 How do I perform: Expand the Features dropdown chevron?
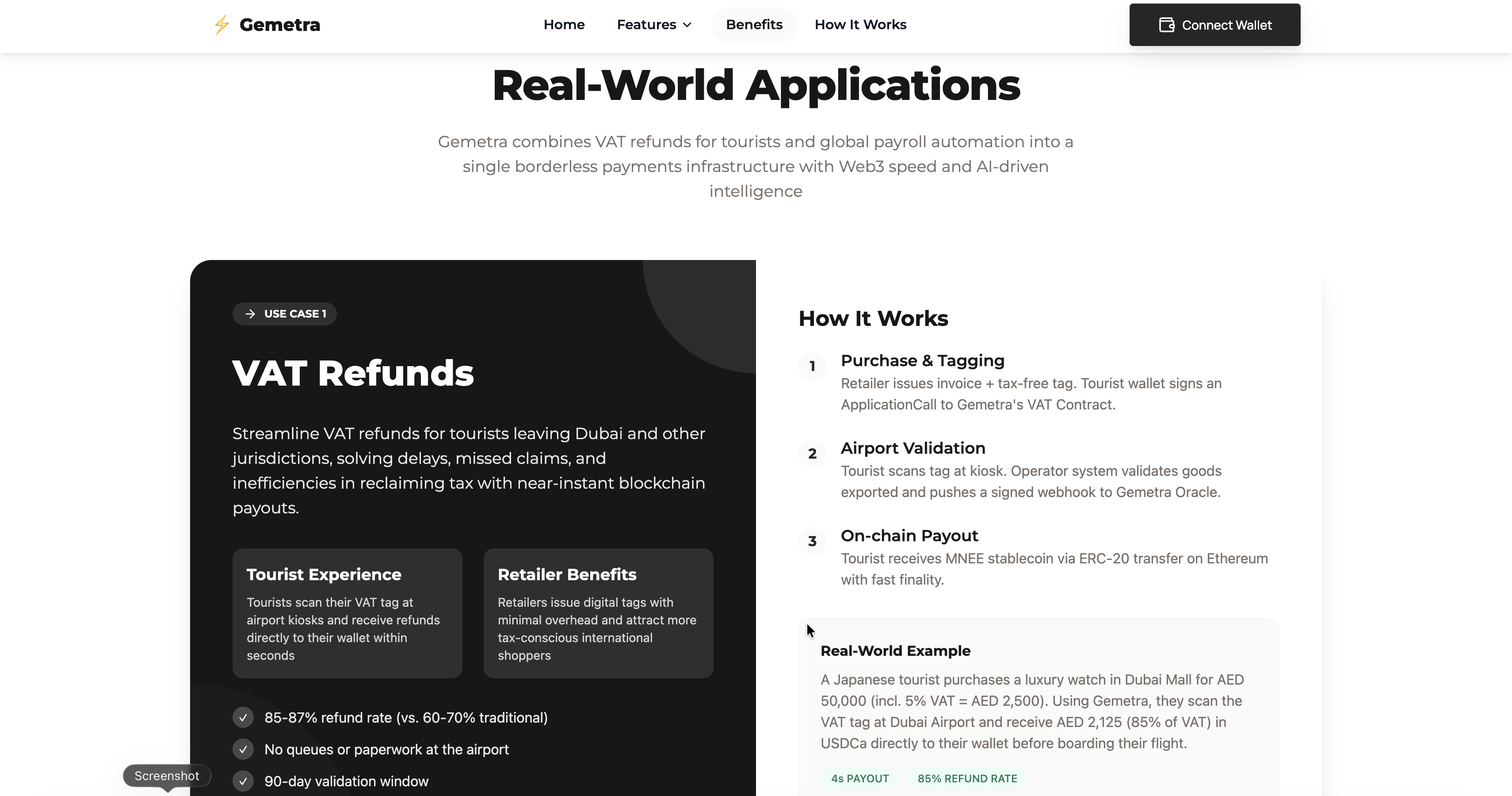tap(687, 25)
